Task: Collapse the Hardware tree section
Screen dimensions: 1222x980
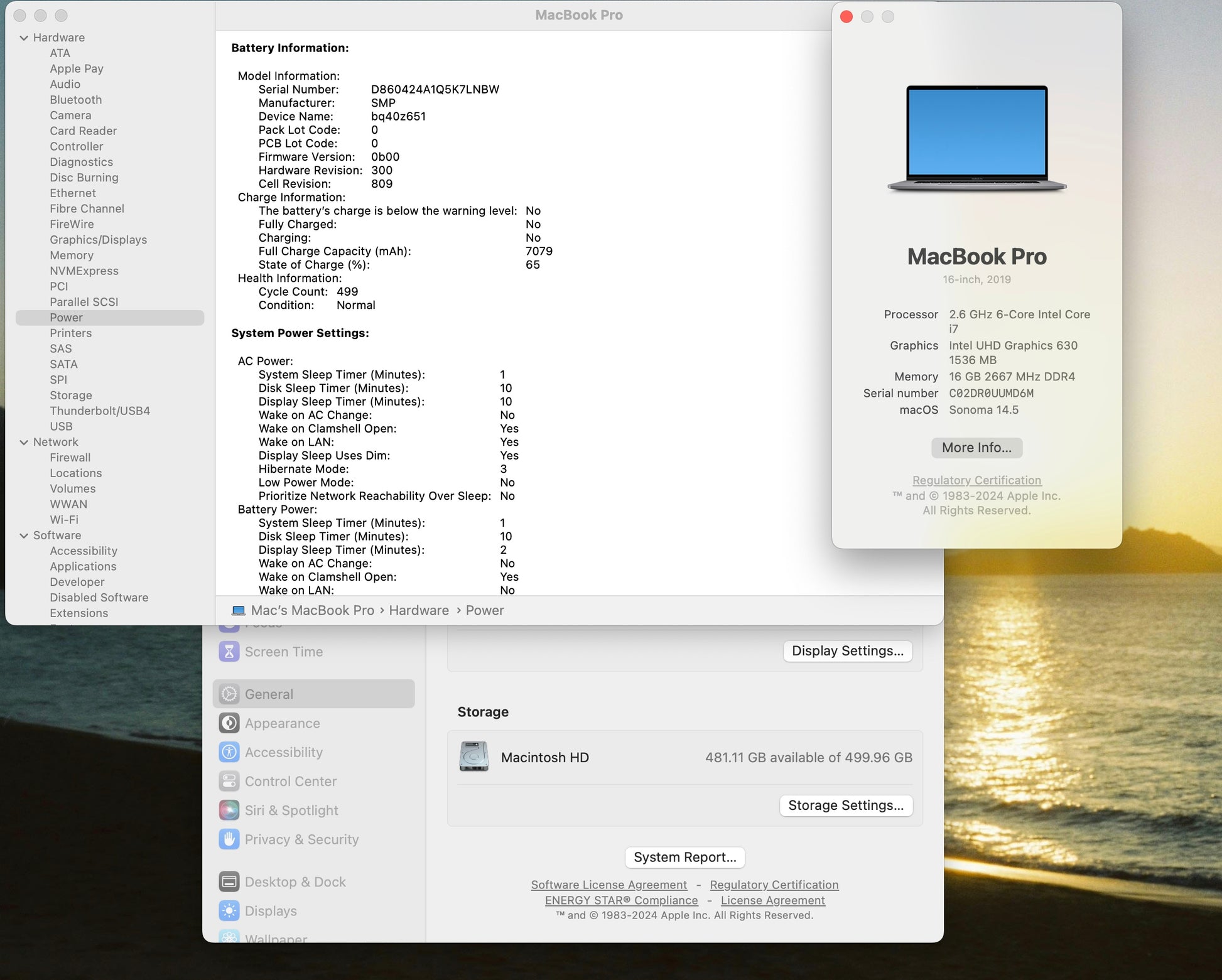Action: [24, 38]
